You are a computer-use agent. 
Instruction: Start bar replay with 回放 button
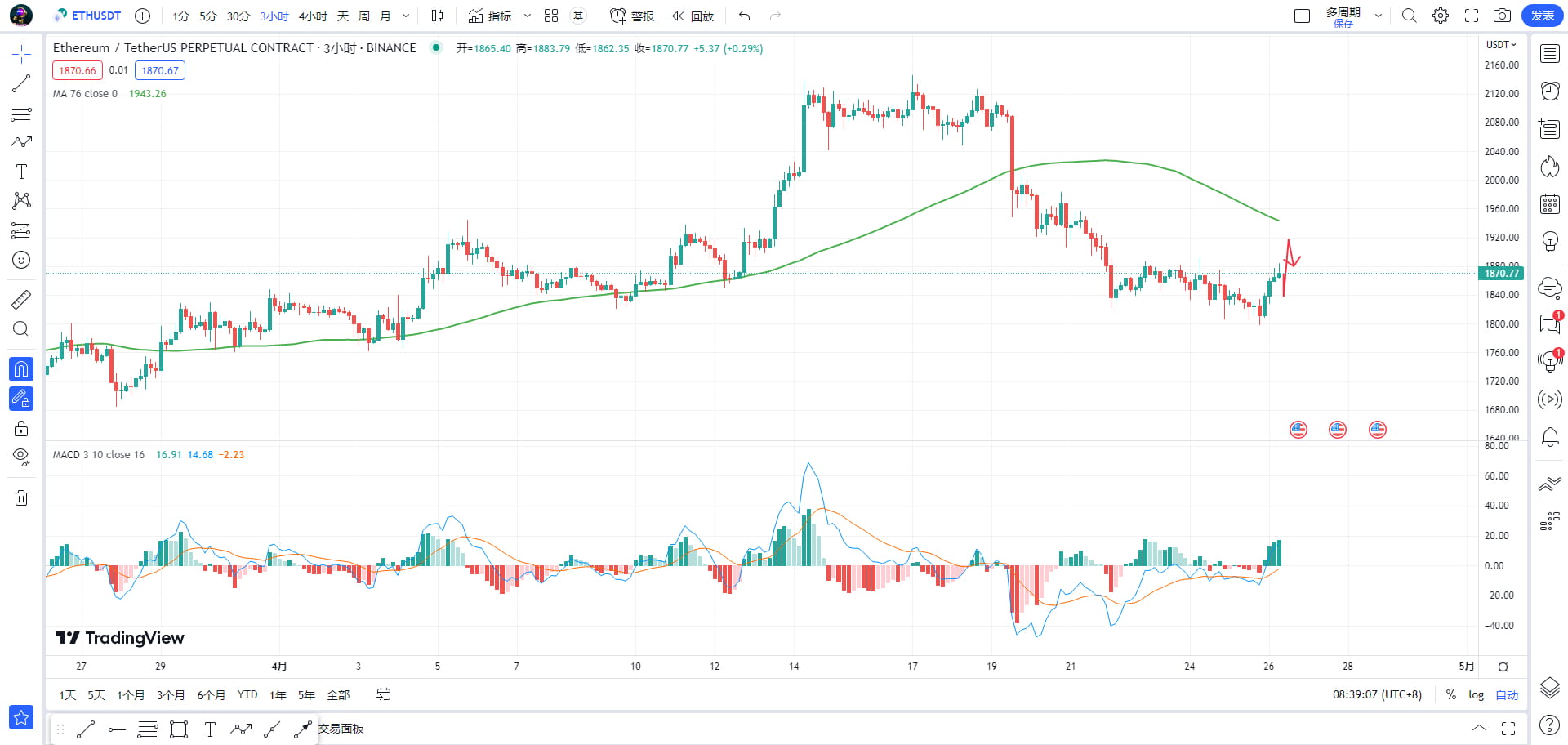point(693,16)
